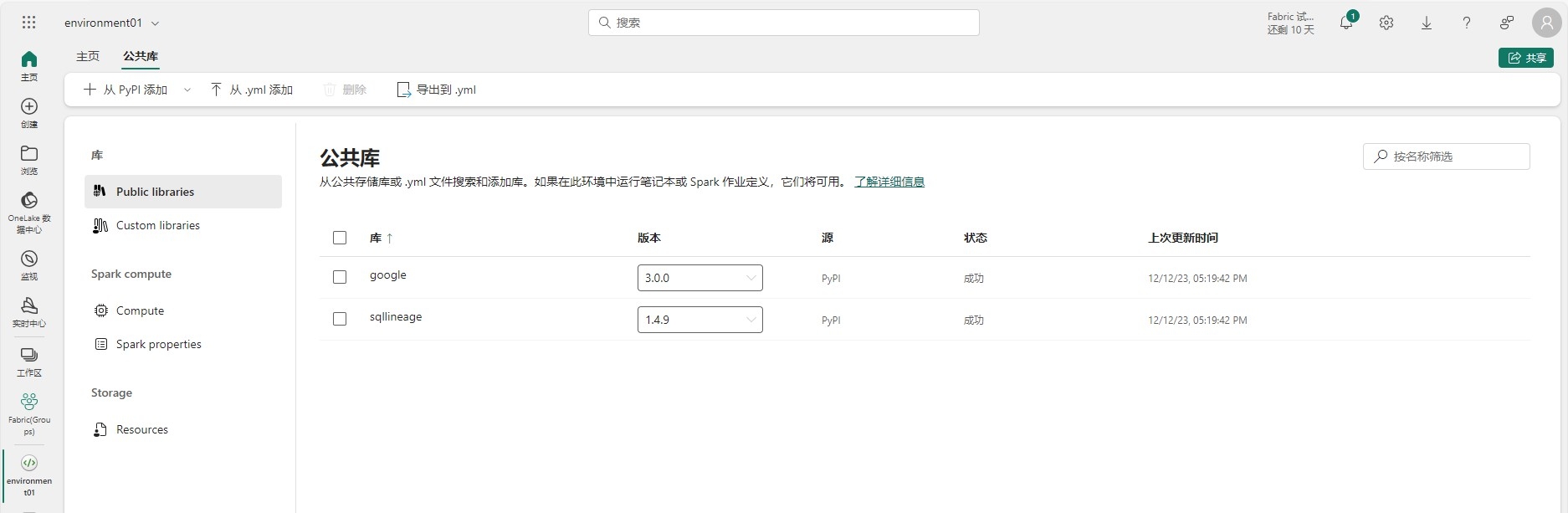This screenshot has width=1568, height=513.
Task: Open the settings gear icon
Action: point(1386,23)
